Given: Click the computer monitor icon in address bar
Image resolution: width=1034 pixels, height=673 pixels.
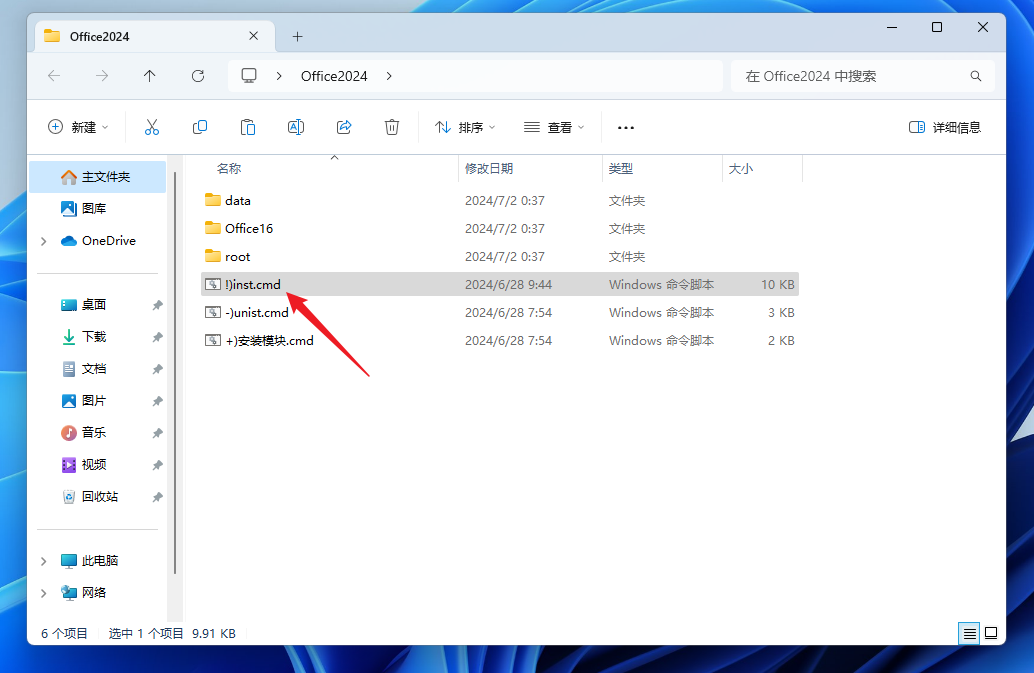Looking at the screenshot, I should [x=249, y=76].
